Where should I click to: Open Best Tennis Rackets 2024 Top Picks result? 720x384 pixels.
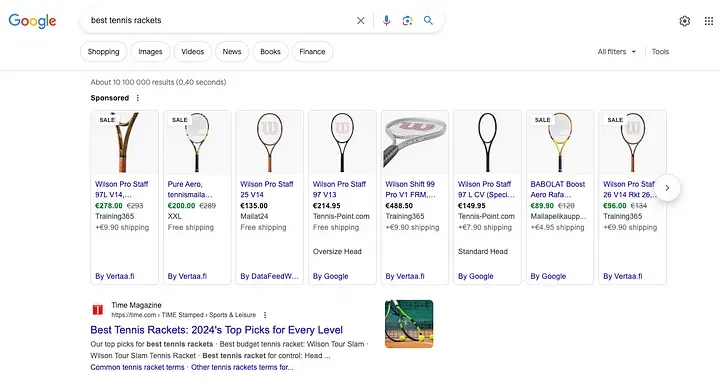coord(217,330)
